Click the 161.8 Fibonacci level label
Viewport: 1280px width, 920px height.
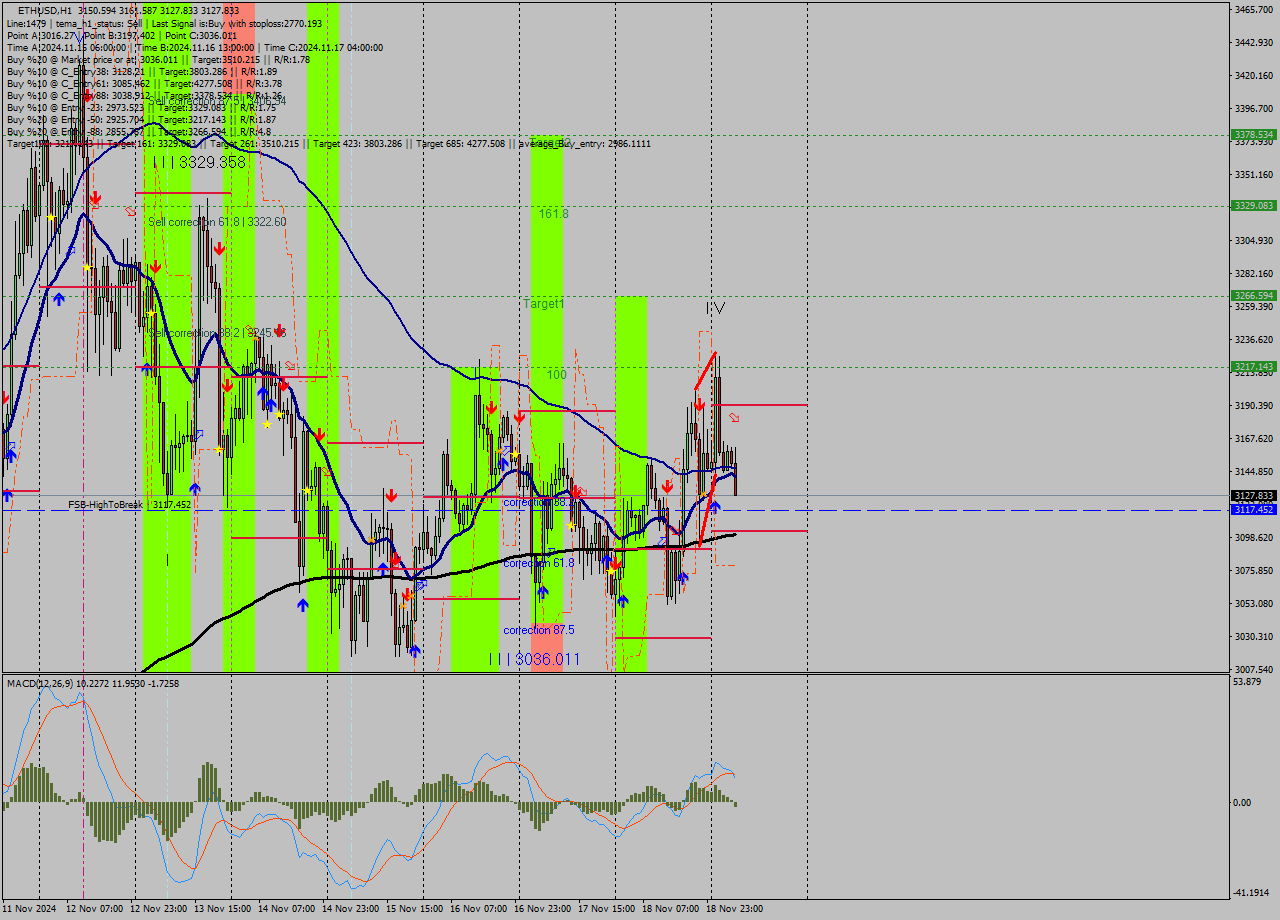point(554,214)
